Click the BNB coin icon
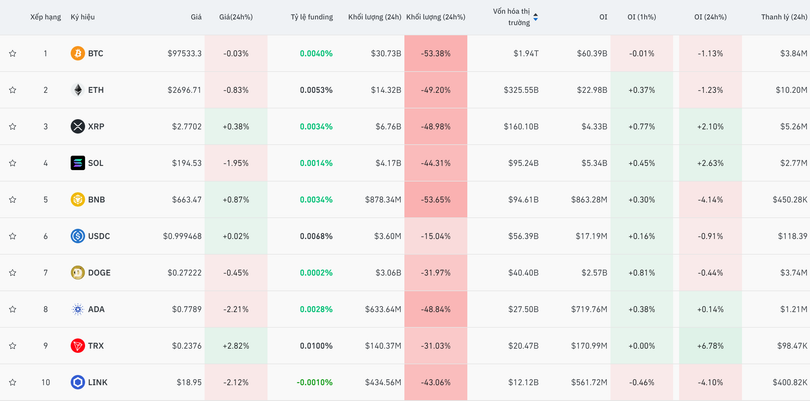The height and width of the screenshot is (401, 810). tap(77, 199)
